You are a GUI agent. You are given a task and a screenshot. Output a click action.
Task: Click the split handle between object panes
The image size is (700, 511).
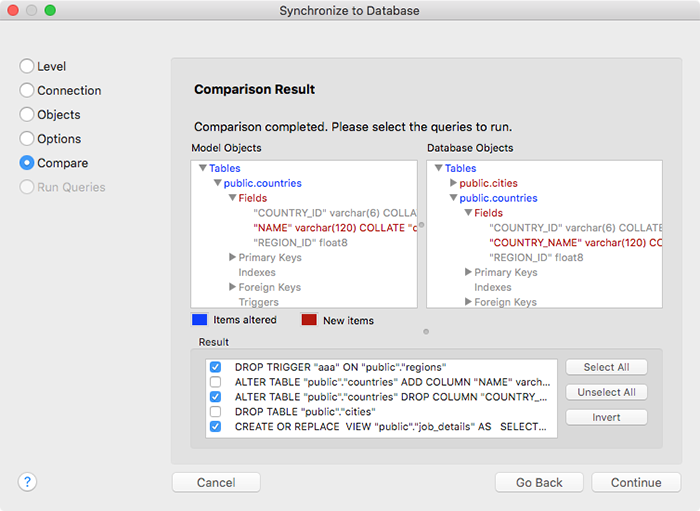[421, 225]
